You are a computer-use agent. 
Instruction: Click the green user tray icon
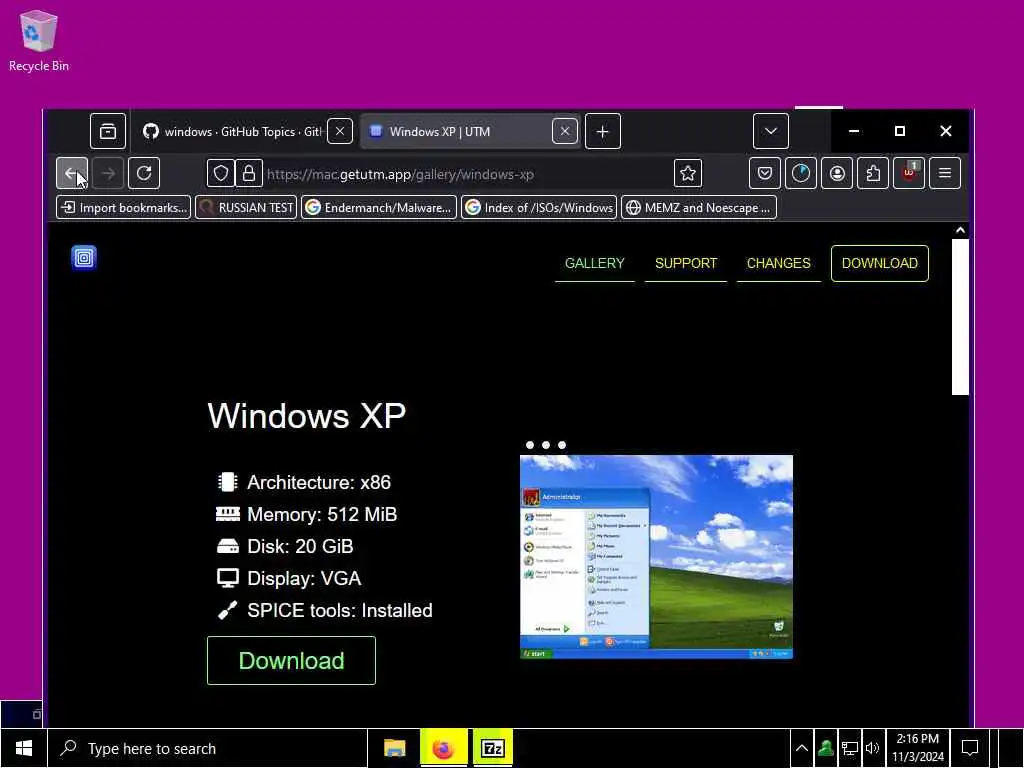coord(825,748)
